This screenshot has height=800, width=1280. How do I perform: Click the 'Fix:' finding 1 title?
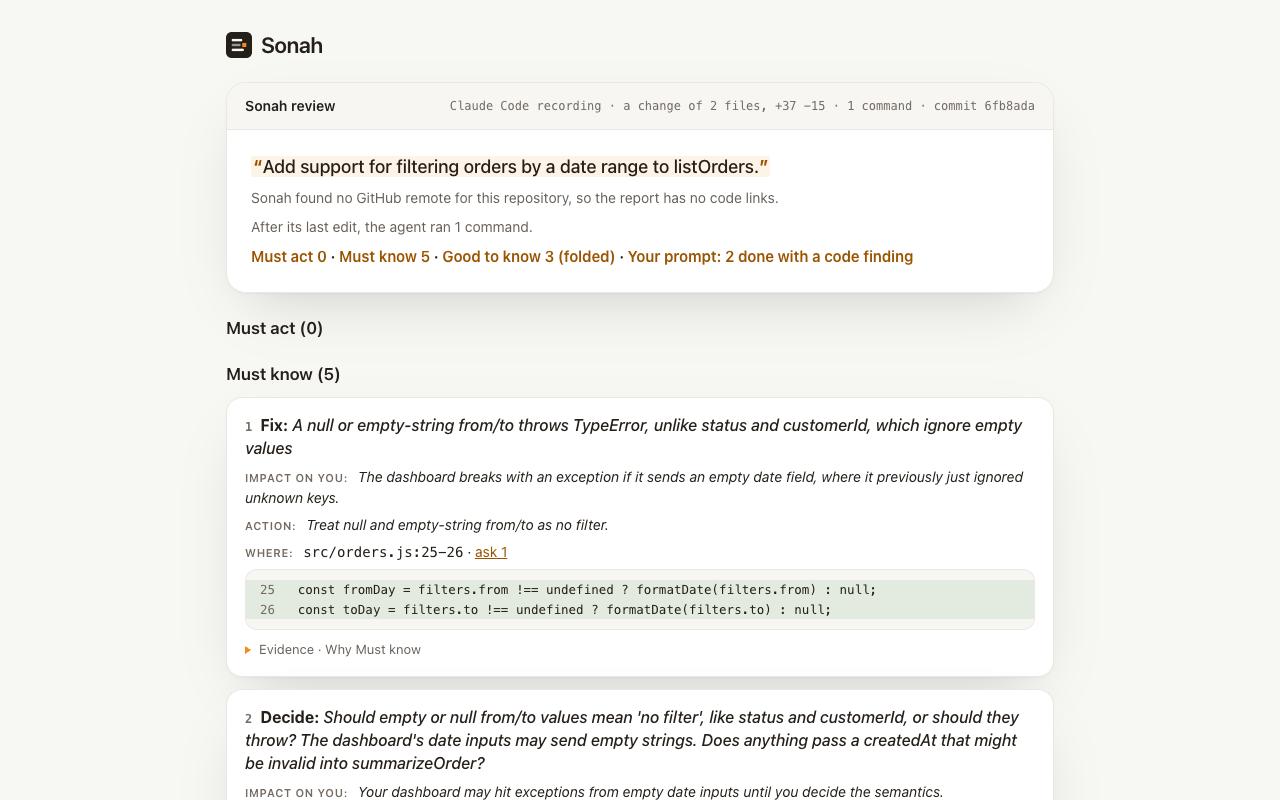tap(634, 437)
